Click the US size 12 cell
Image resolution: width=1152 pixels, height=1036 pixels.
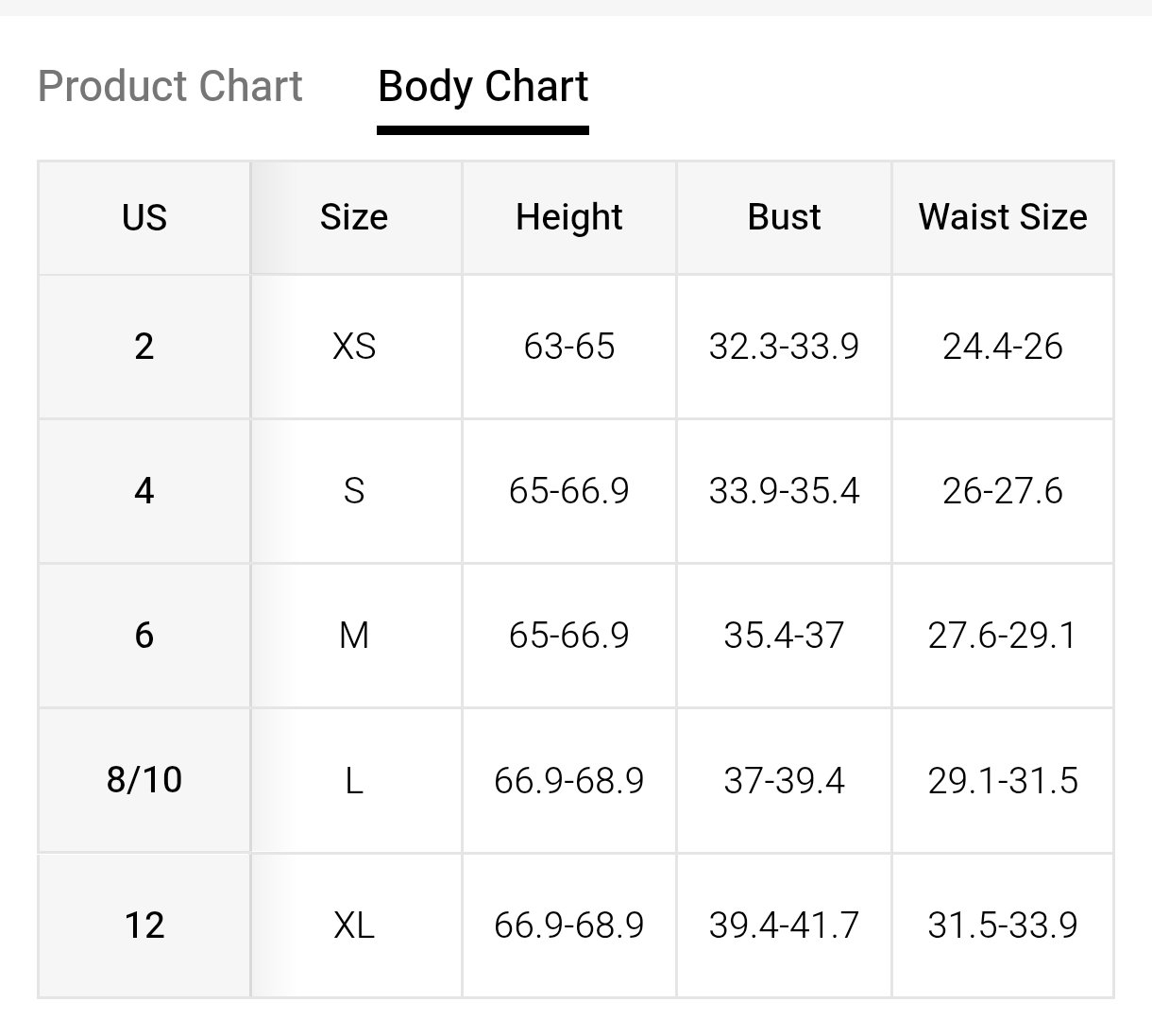[144, 925]
